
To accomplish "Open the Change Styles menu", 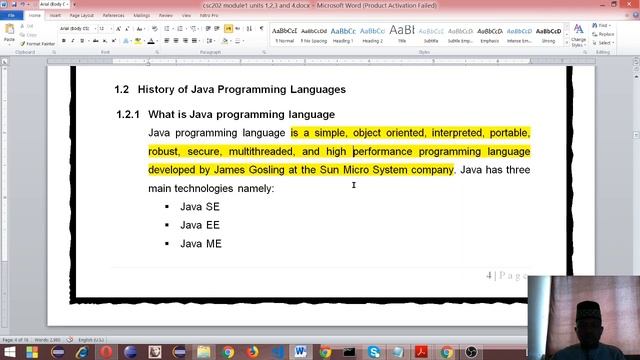I will [578, 35].
